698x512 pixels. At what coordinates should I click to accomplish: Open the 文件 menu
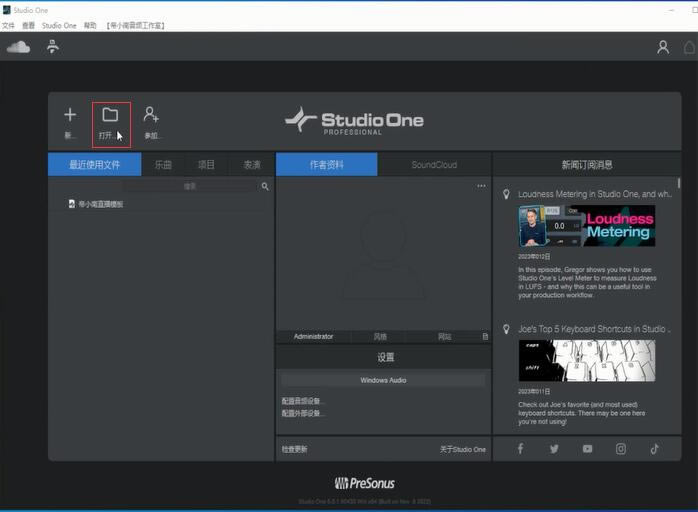[x=8, y=25]
